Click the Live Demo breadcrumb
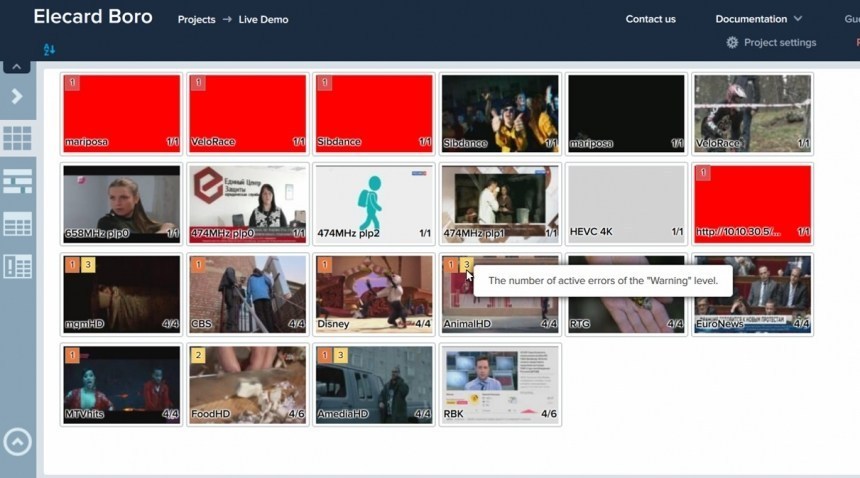This screenshot has width=860, height=478. tap(263, 20)
